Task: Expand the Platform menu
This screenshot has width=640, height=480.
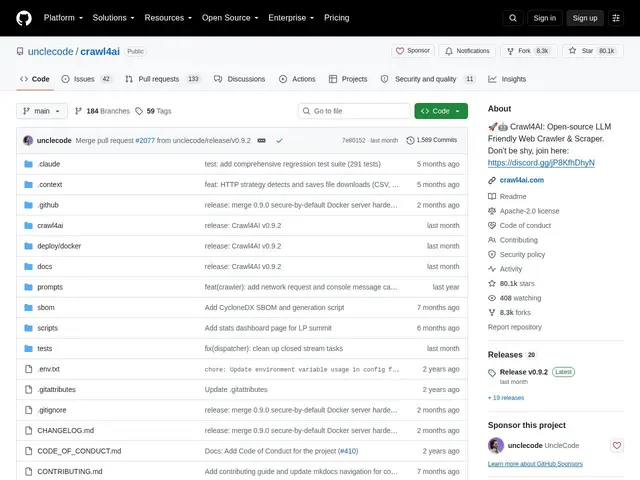Action: coord(63,18)
